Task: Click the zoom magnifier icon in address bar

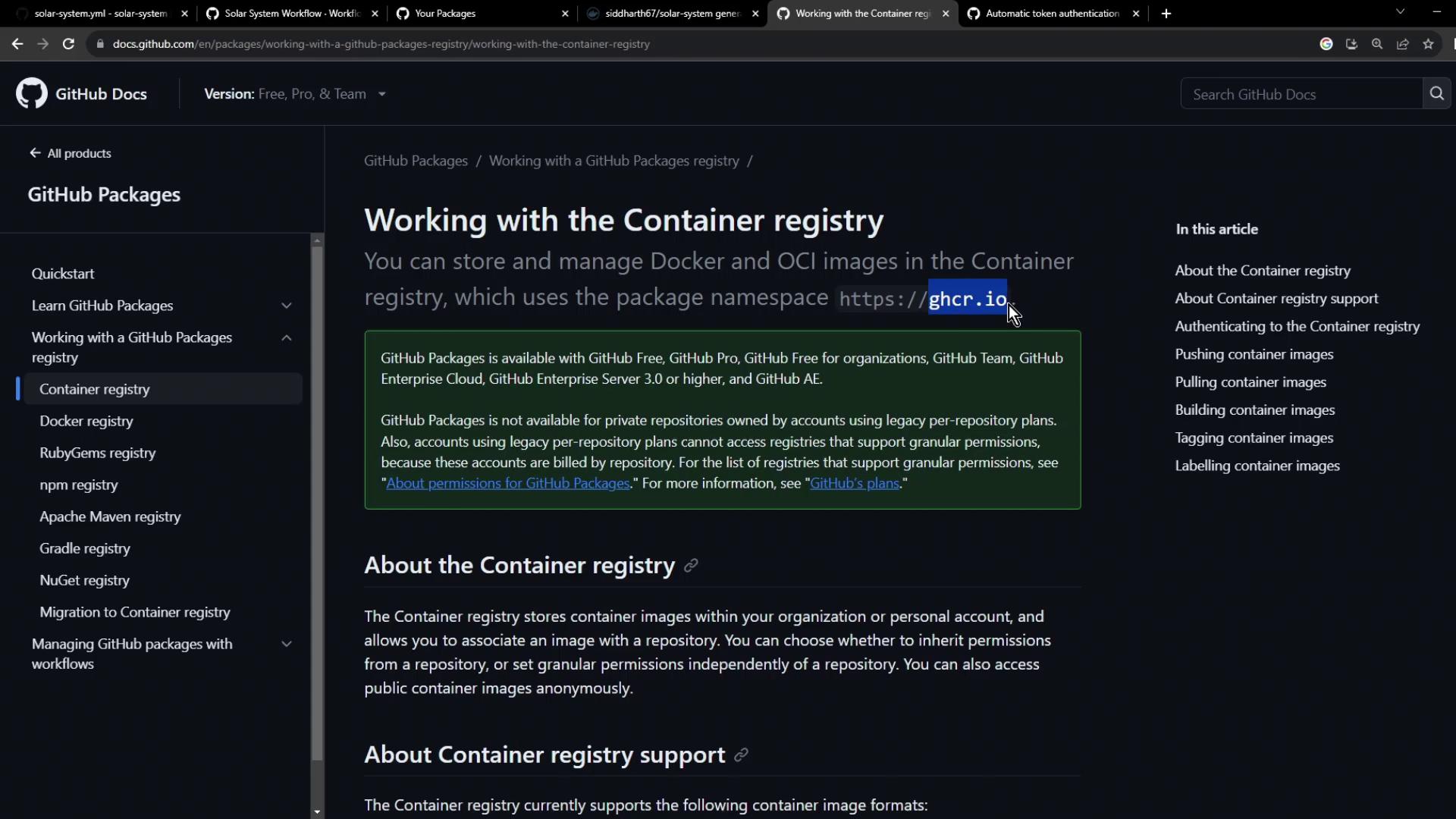Action: click(1376, 44)
